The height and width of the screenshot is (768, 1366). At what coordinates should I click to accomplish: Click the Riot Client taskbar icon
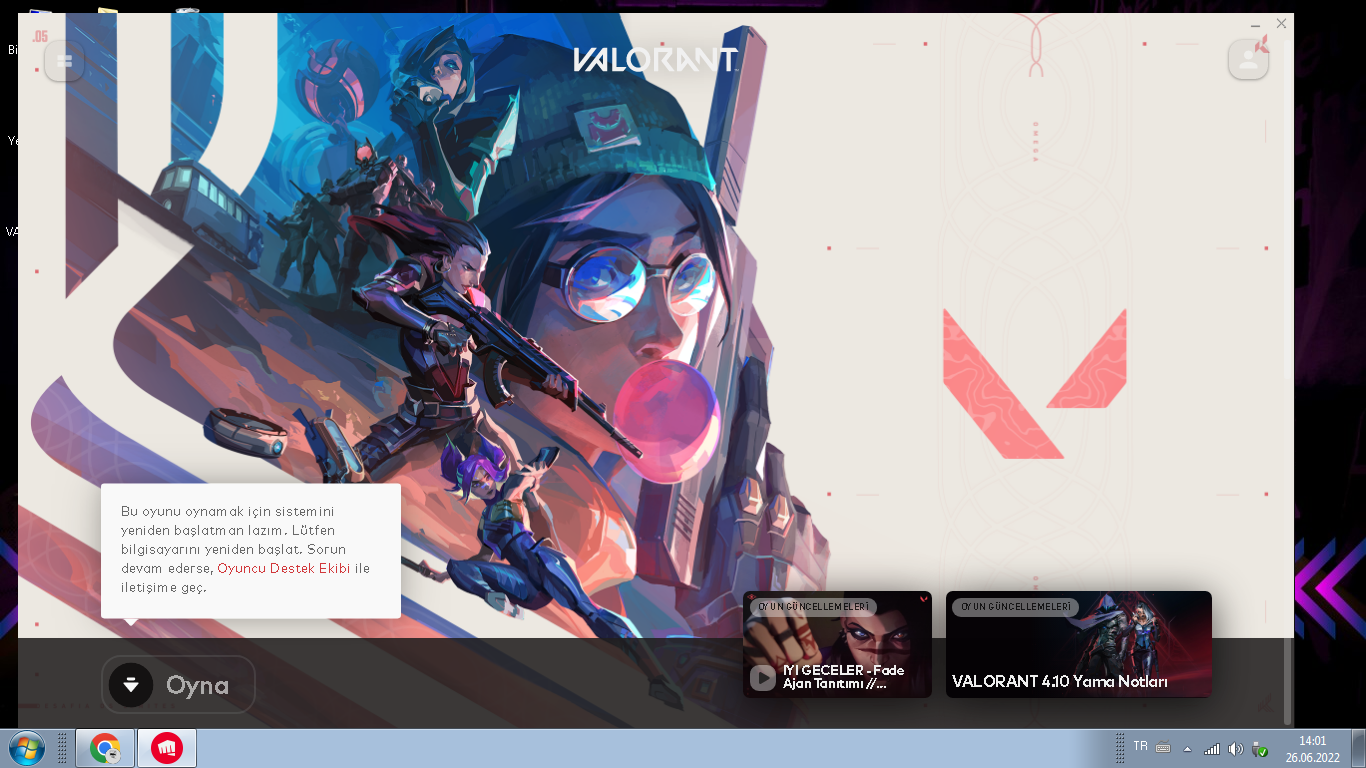(x=167, y=748)
